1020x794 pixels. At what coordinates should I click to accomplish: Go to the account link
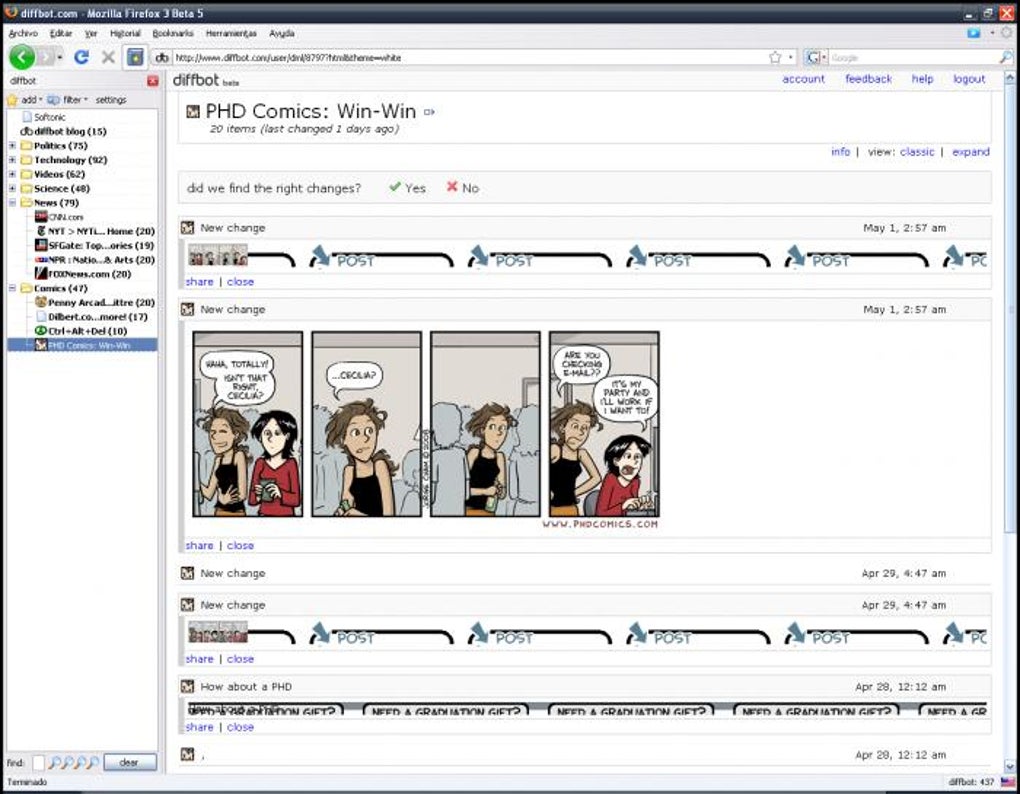coord(803,79)
